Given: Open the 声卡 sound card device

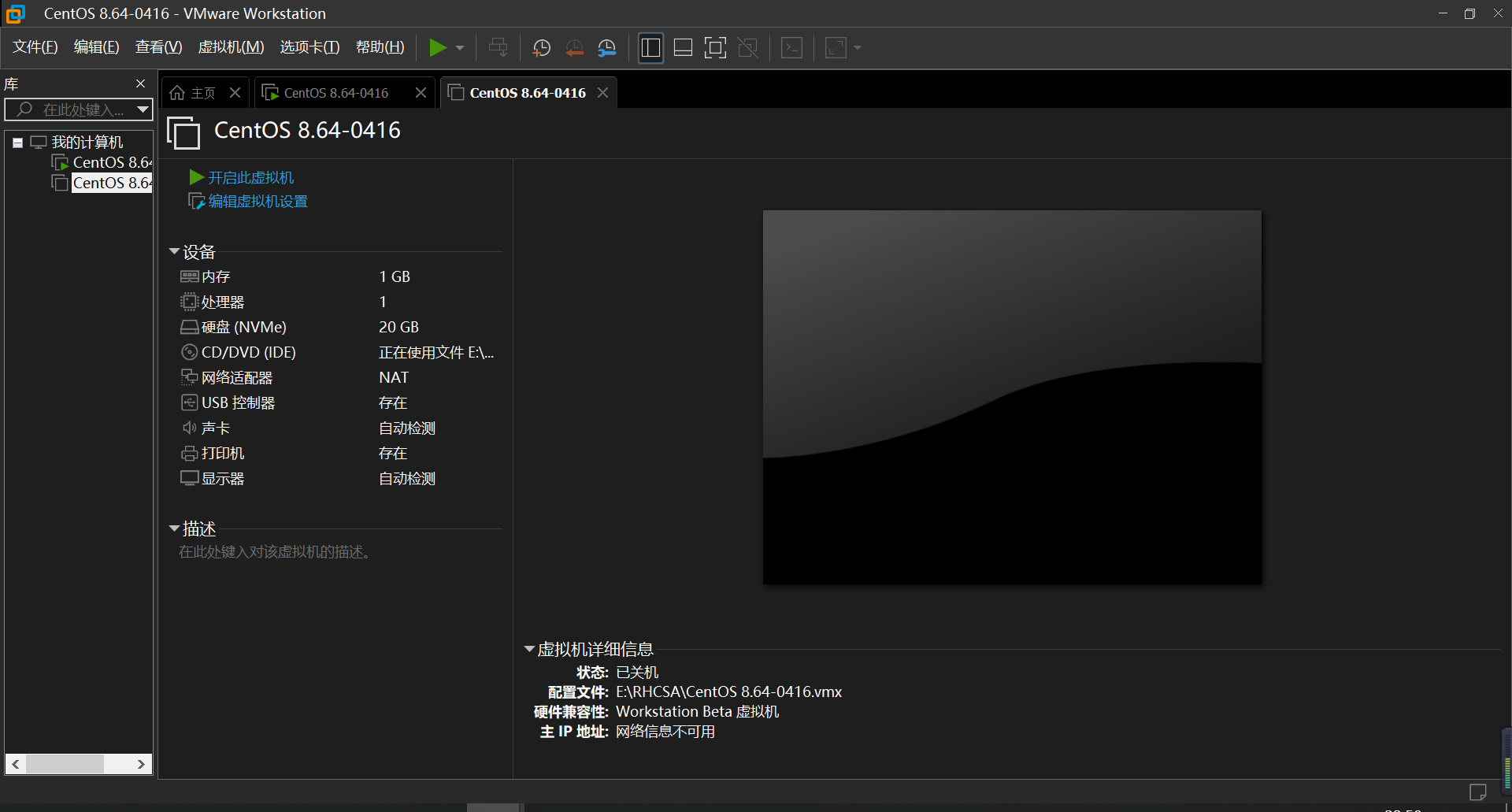Looking at the screenshot, I should coord(206,428).
